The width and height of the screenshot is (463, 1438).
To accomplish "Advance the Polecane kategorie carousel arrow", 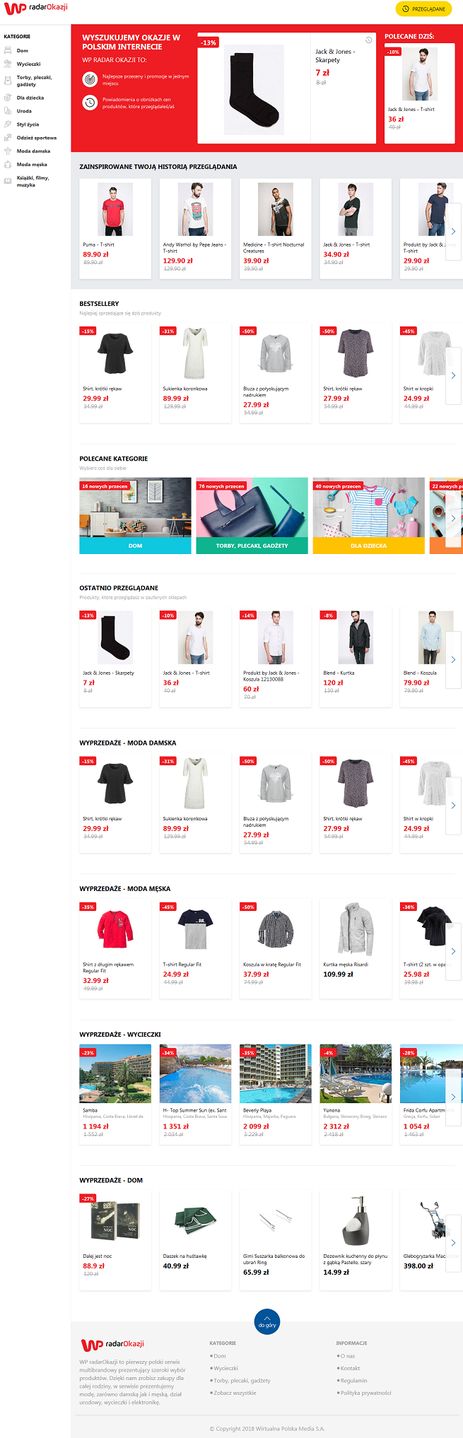I will [453, 518].
